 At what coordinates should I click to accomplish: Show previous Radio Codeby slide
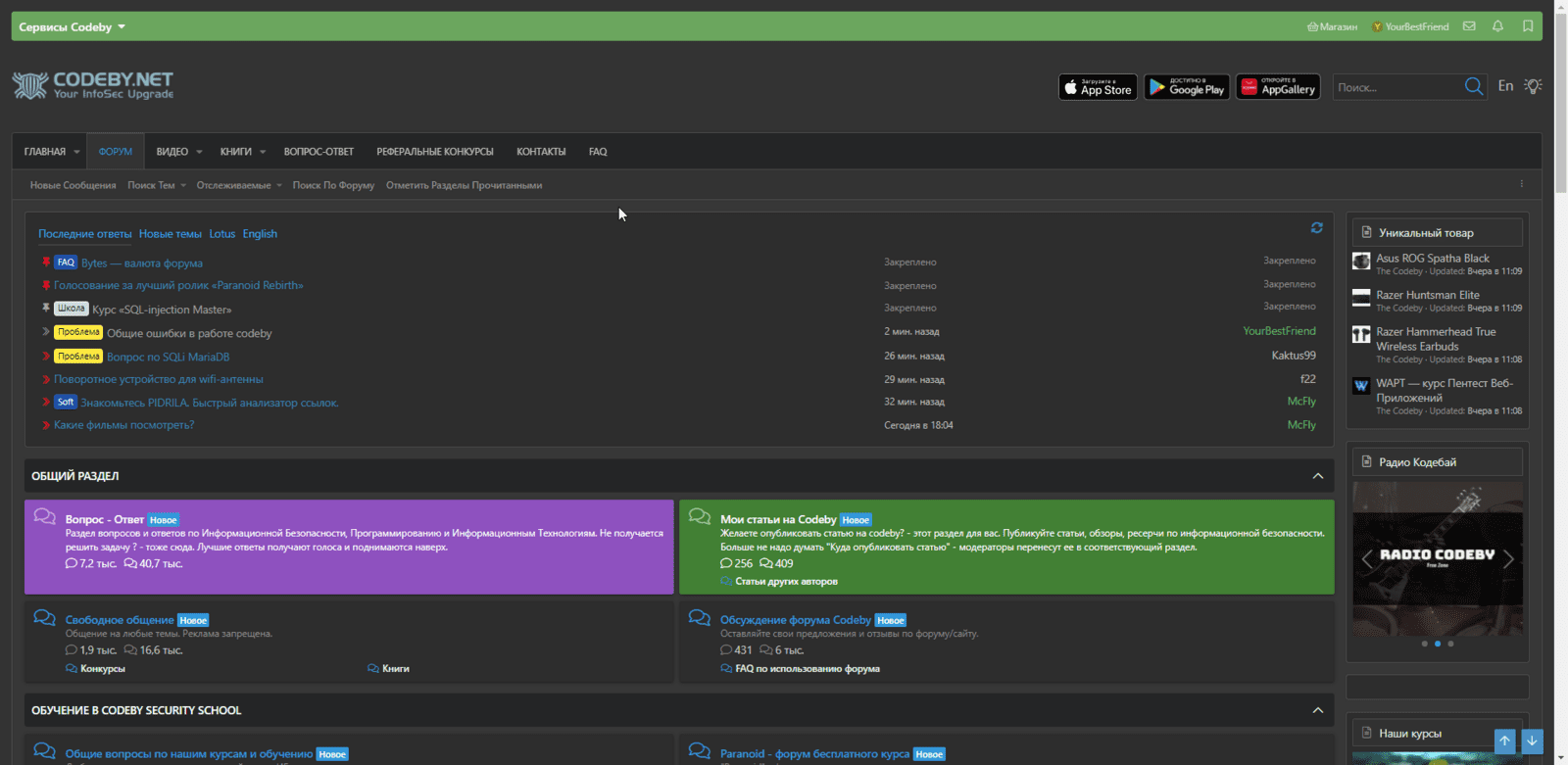pyautogui.click(x=1367, y=559)
